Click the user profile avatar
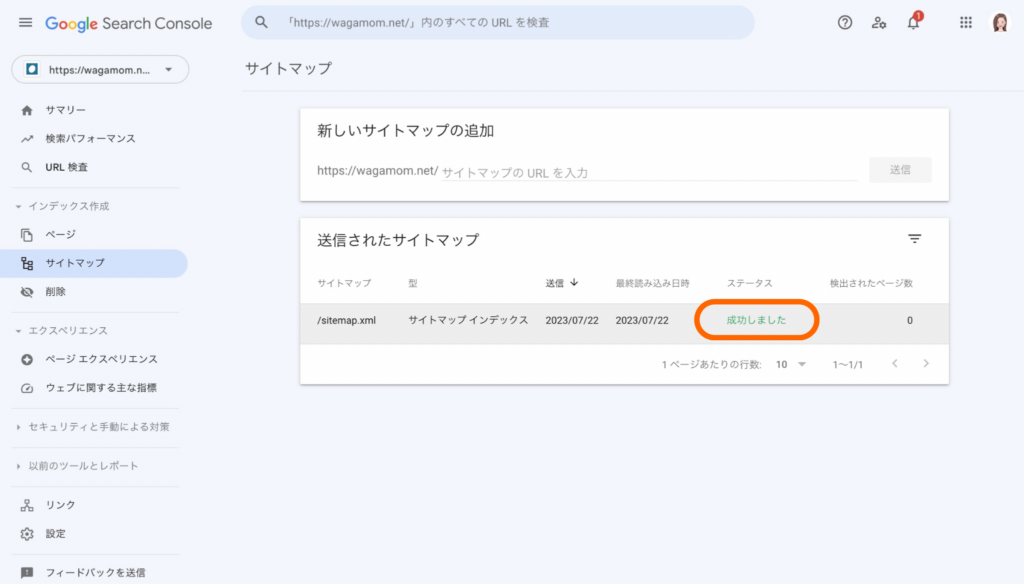 click(x=999, y=22)
